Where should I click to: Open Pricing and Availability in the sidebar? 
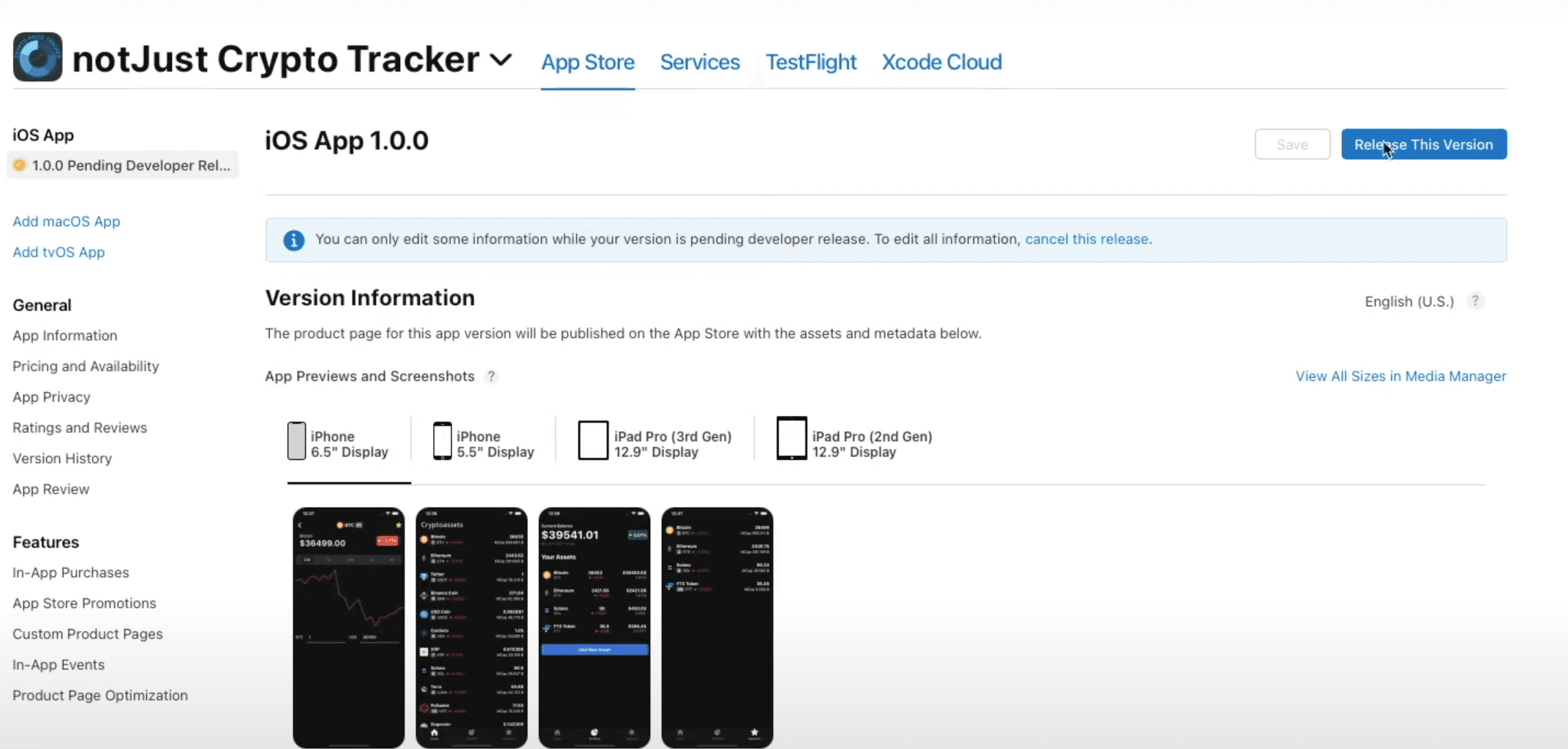click(86, 366)
